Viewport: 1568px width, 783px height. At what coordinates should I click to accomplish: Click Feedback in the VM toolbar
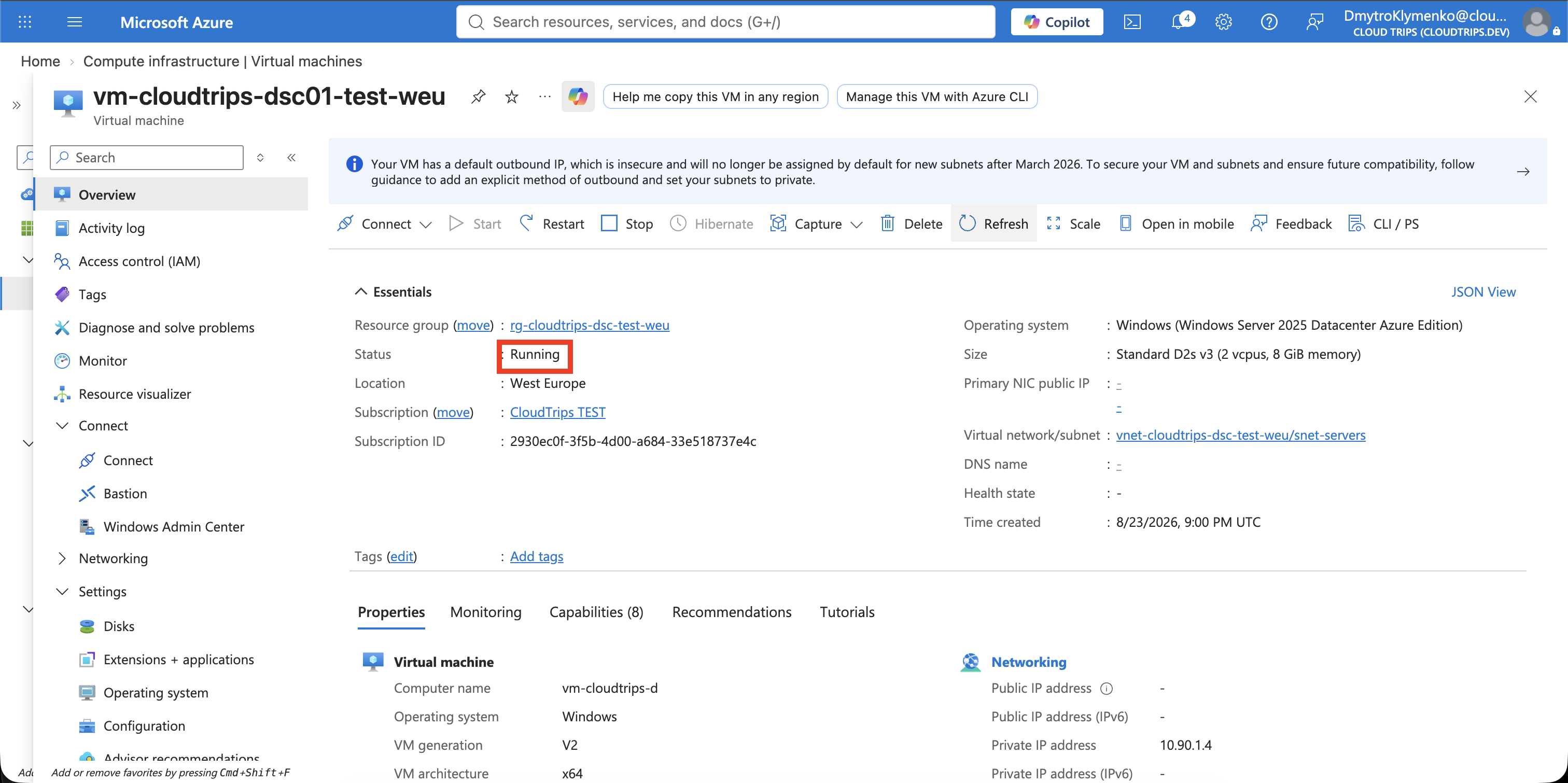coord(1291,223)
